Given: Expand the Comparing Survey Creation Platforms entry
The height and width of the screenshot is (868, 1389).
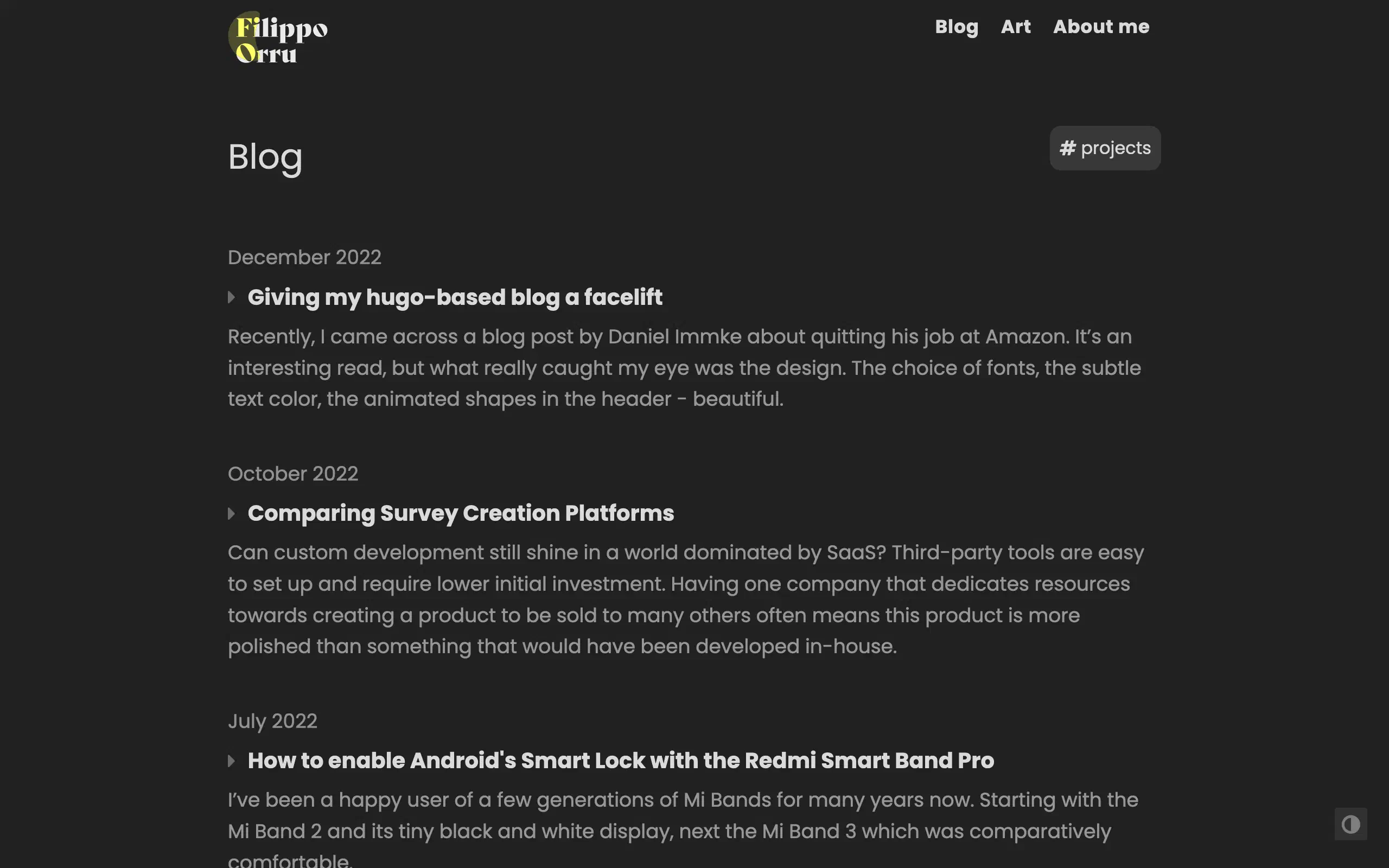Looking at the screenshot, I should [231, 514].
